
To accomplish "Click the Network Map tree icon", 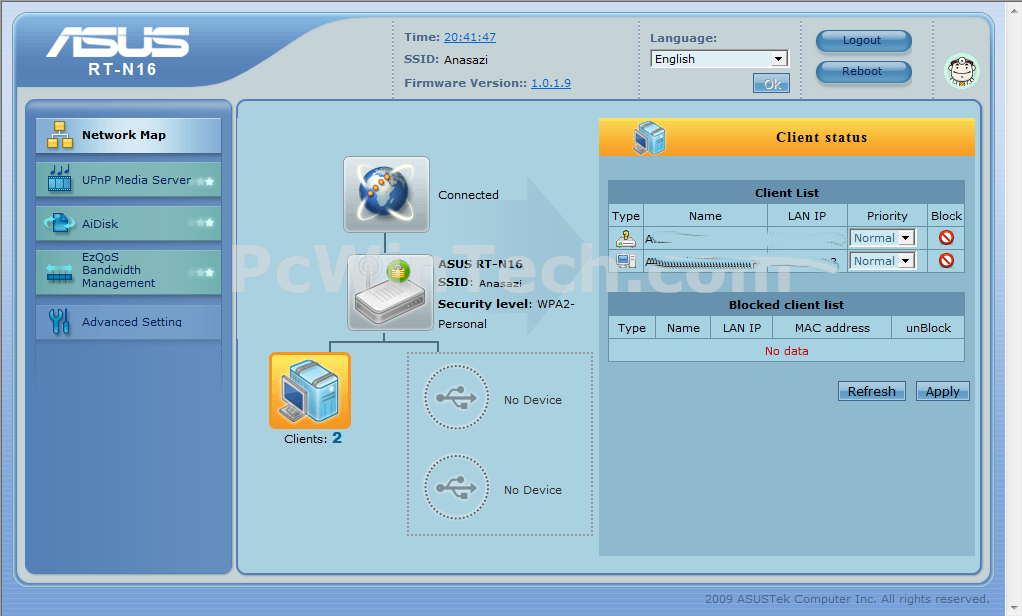I will (x=59, y=136).
